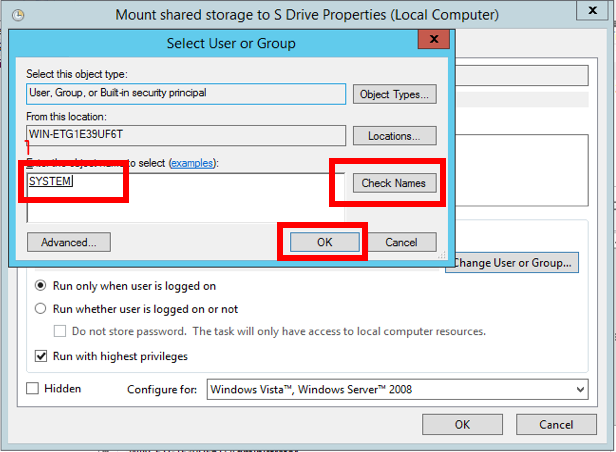Click OK in the Properties window
Image resolution: width=616 pixels, height=452 pixels.
tap(462, 425)
